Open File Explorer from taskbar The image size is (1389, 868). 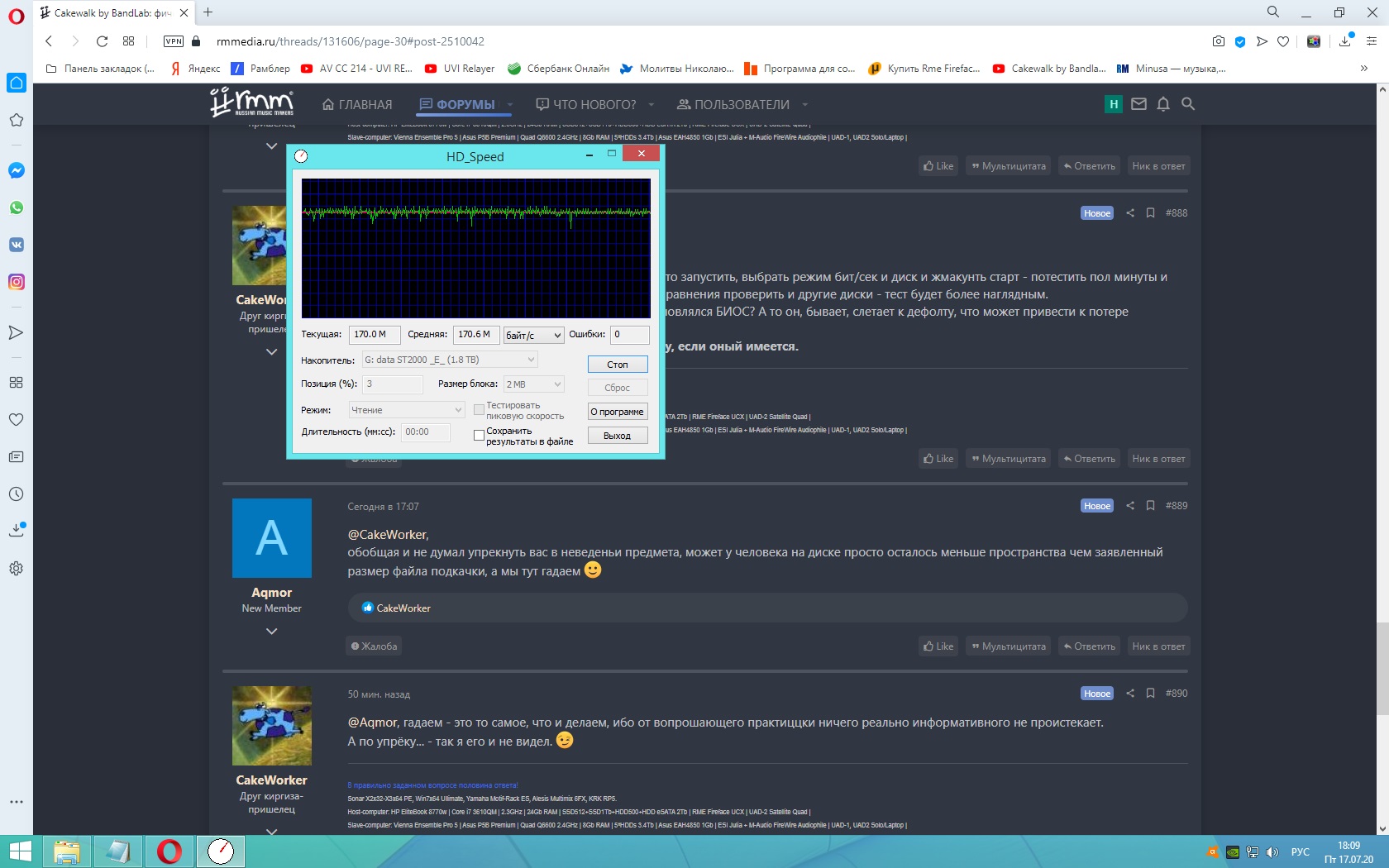tap(67, 851)
